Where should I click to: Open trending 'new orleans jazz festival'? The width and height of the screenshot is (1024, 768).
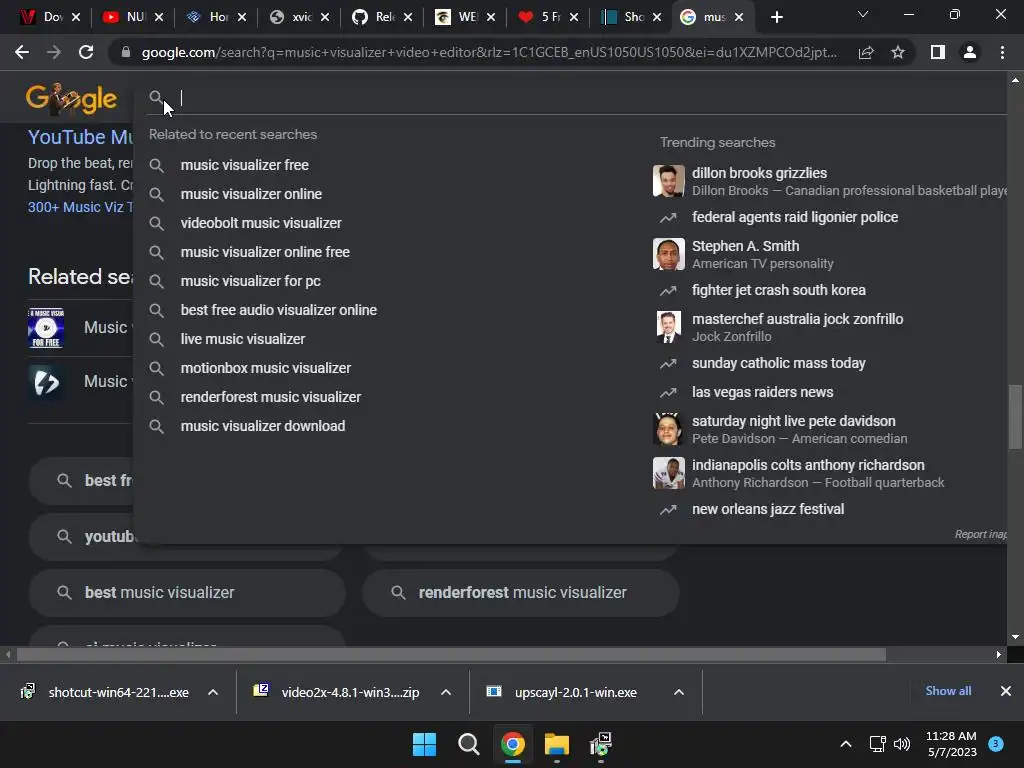(768, 509)
